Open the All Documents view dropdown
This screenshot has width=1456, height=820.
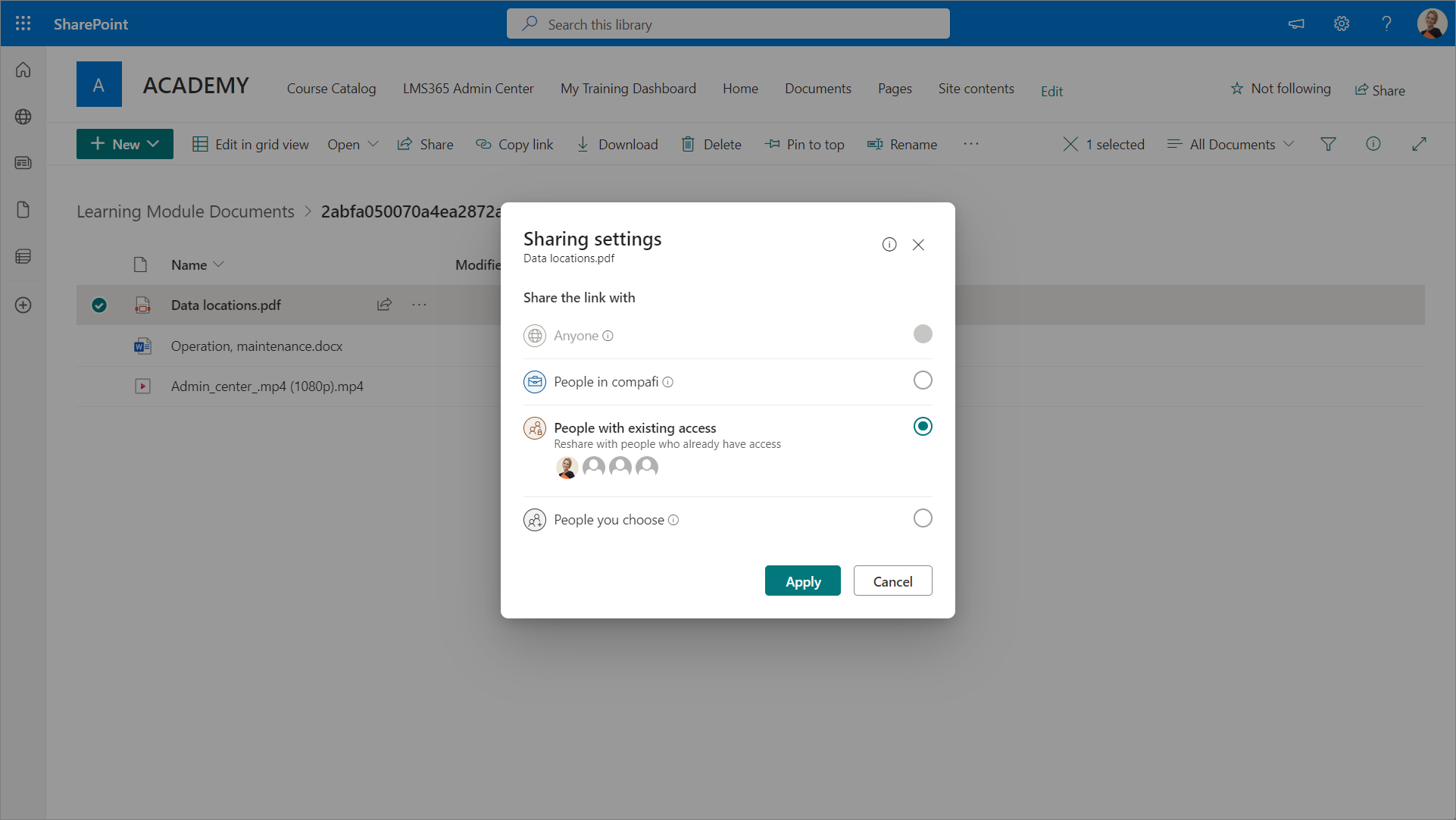tap(1231, 144)
